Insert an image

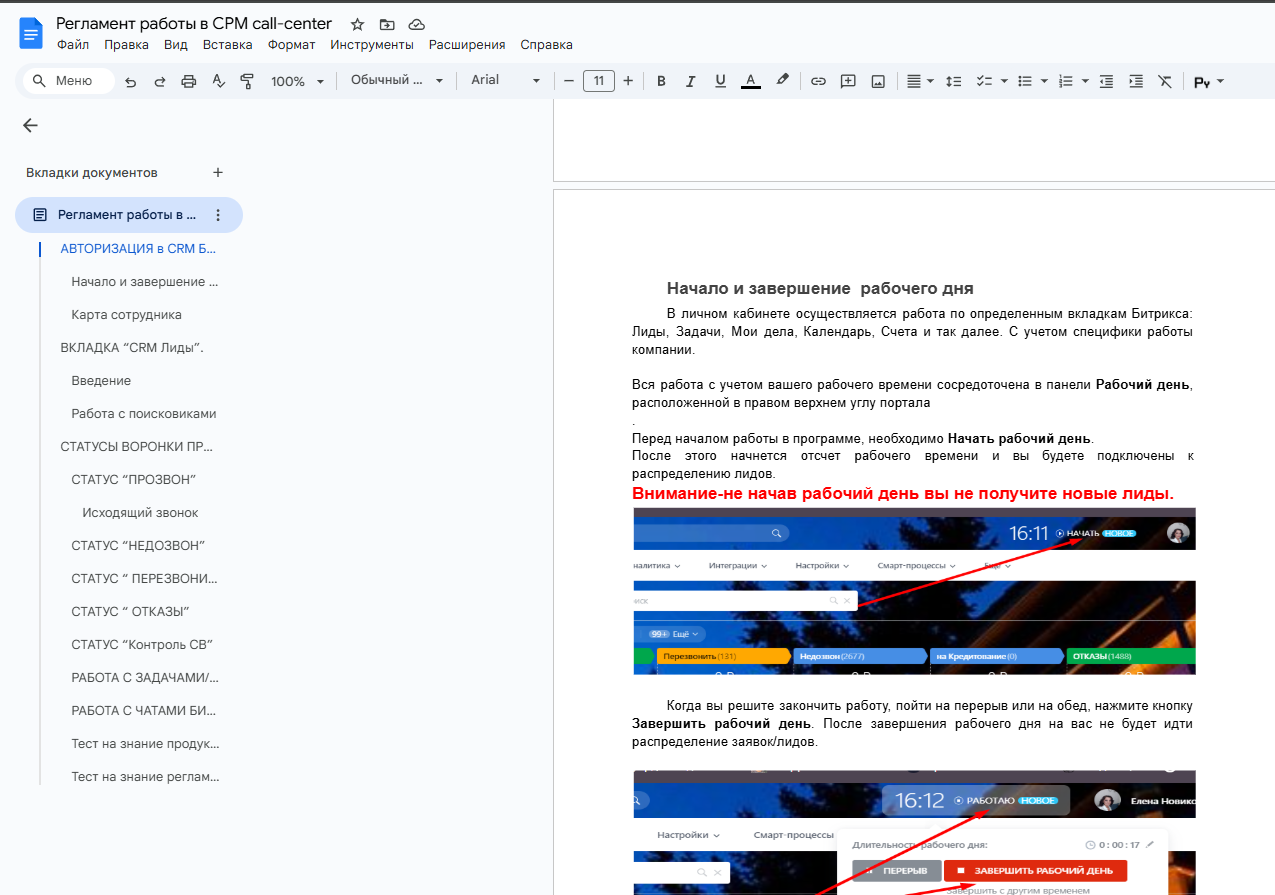[x=878, y=81]
